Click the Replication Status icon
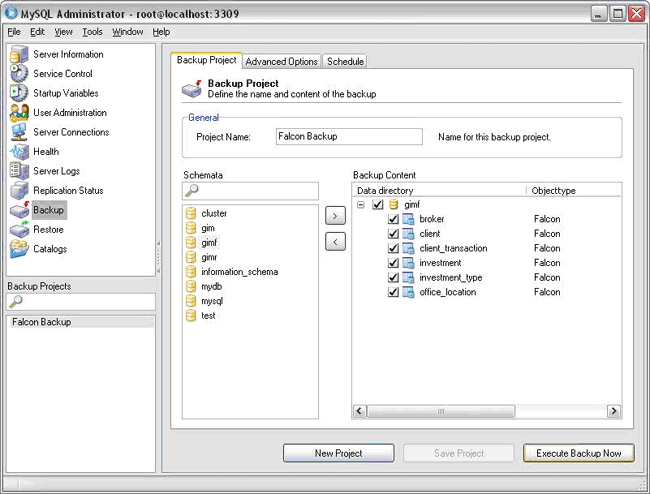Screen dimensions: 650x494 [x=19, y=191]
